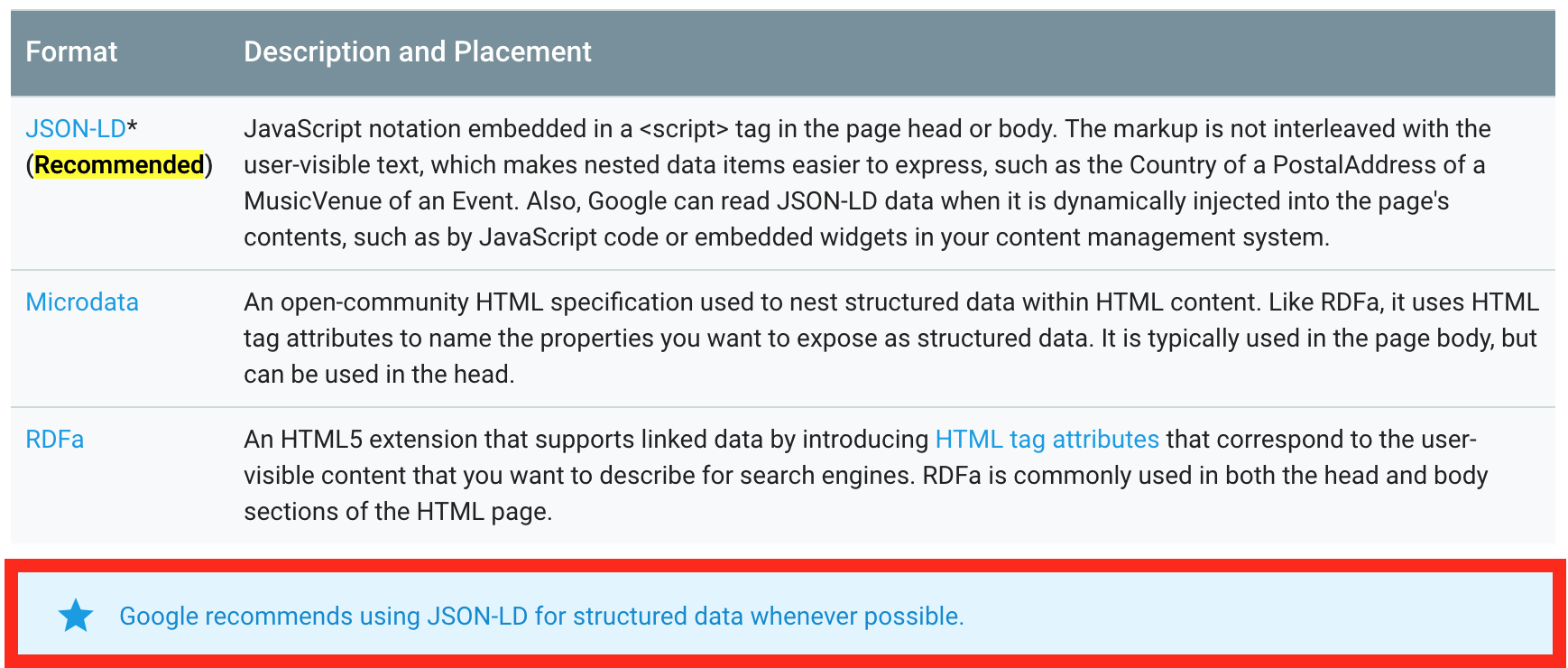1568x668 pixels.
Task: Follow the HTML tag attributes link
Action: tap(1047, 439)
